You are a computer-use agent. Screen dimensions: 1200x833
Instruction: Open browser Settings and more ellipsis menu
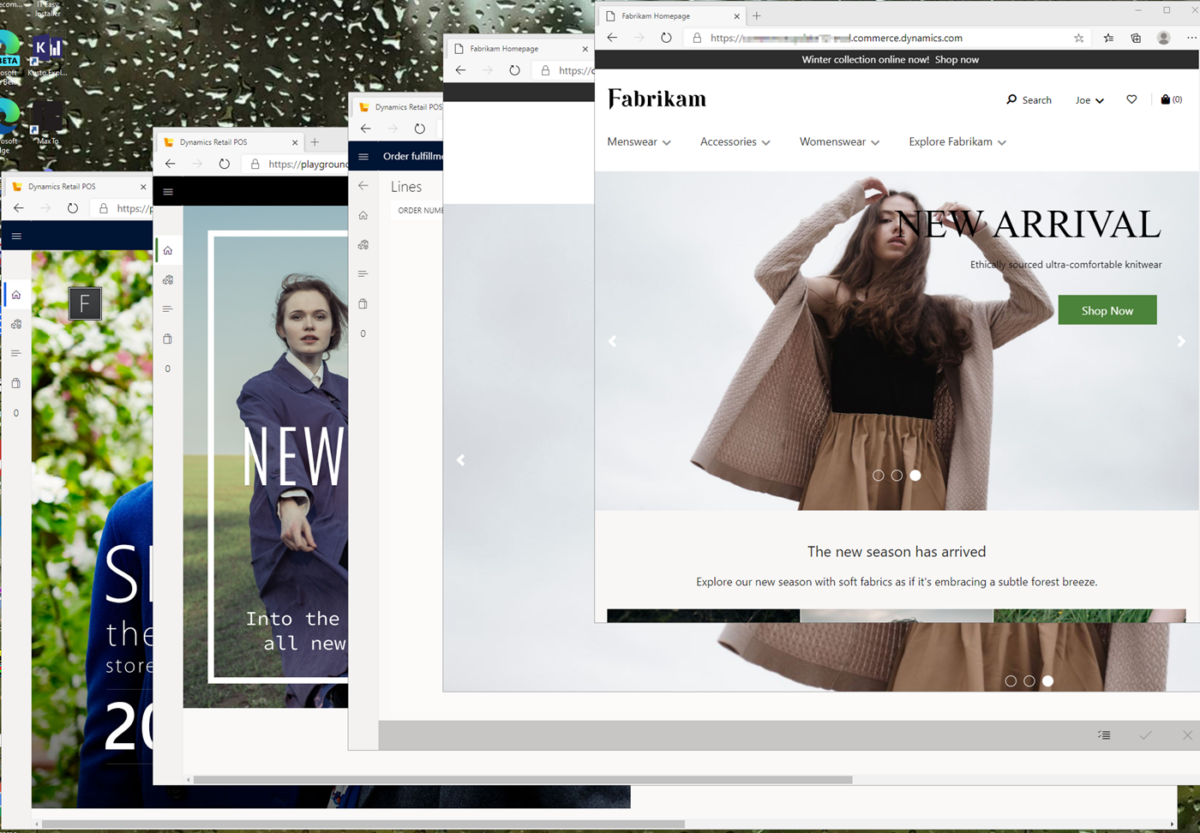click(x=1191, y=38)
